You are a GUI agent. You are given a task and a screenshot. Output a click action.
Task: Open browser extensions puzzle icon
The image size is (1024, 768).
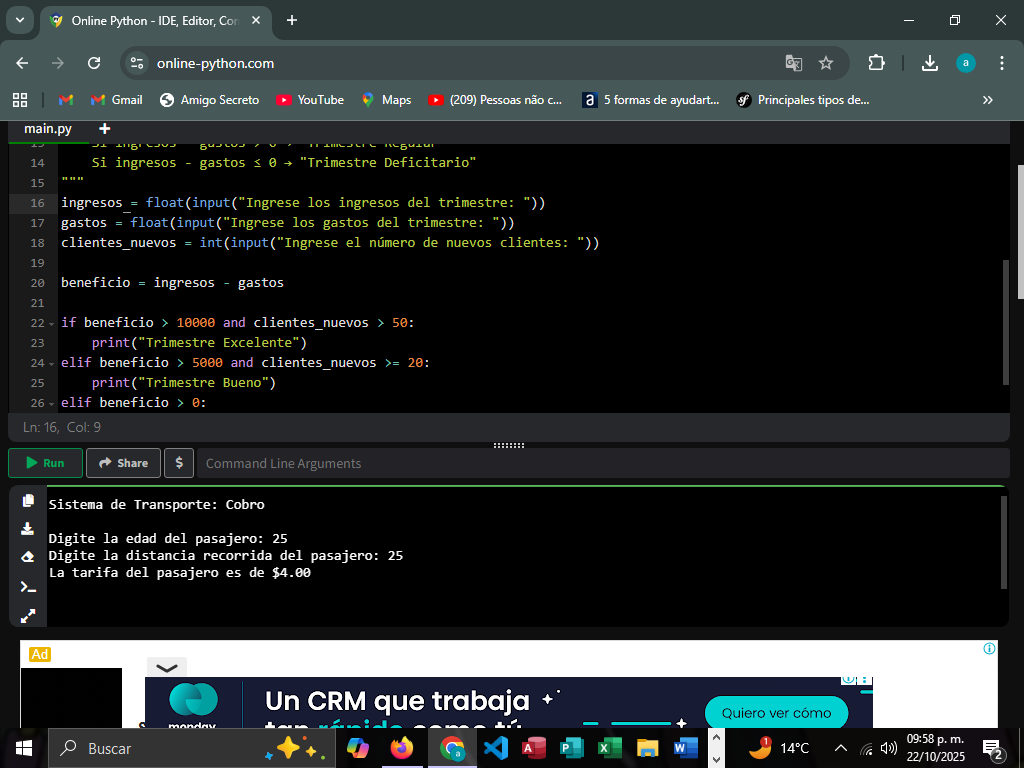point(876,62)
